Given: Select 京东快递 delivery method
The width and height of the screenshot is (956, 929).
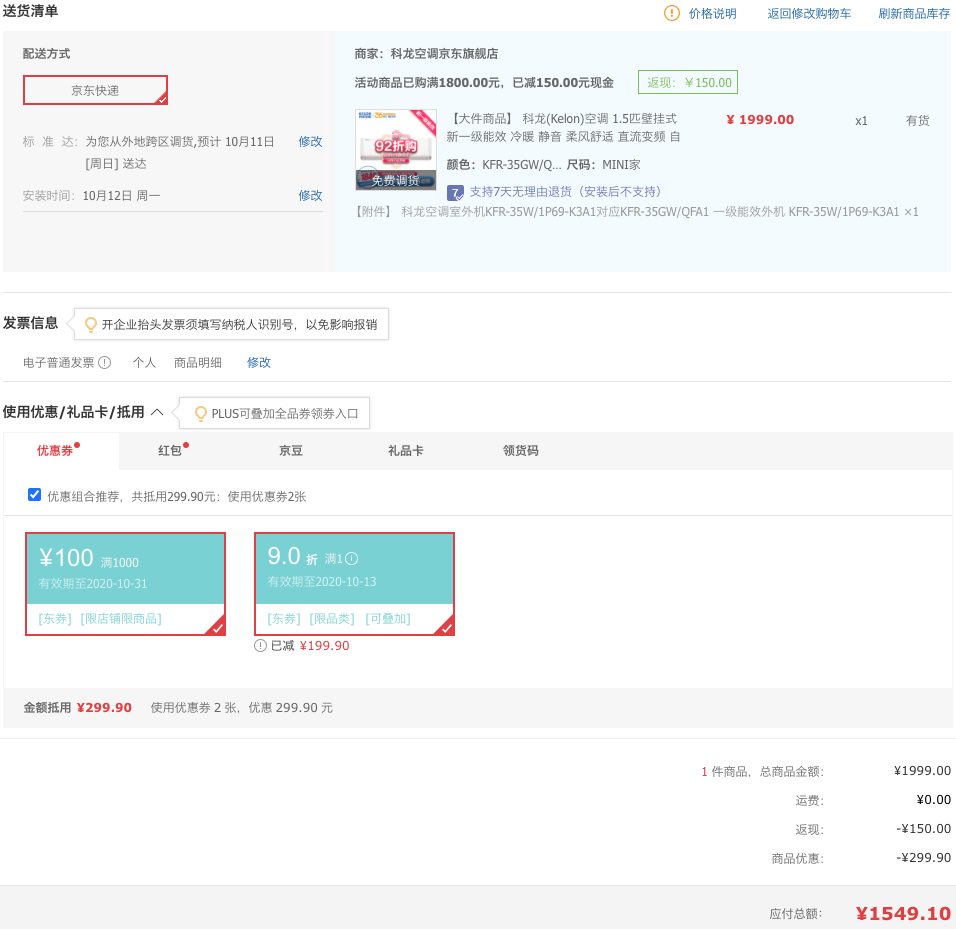Looking at the screenshot, I should pos(95,90).
